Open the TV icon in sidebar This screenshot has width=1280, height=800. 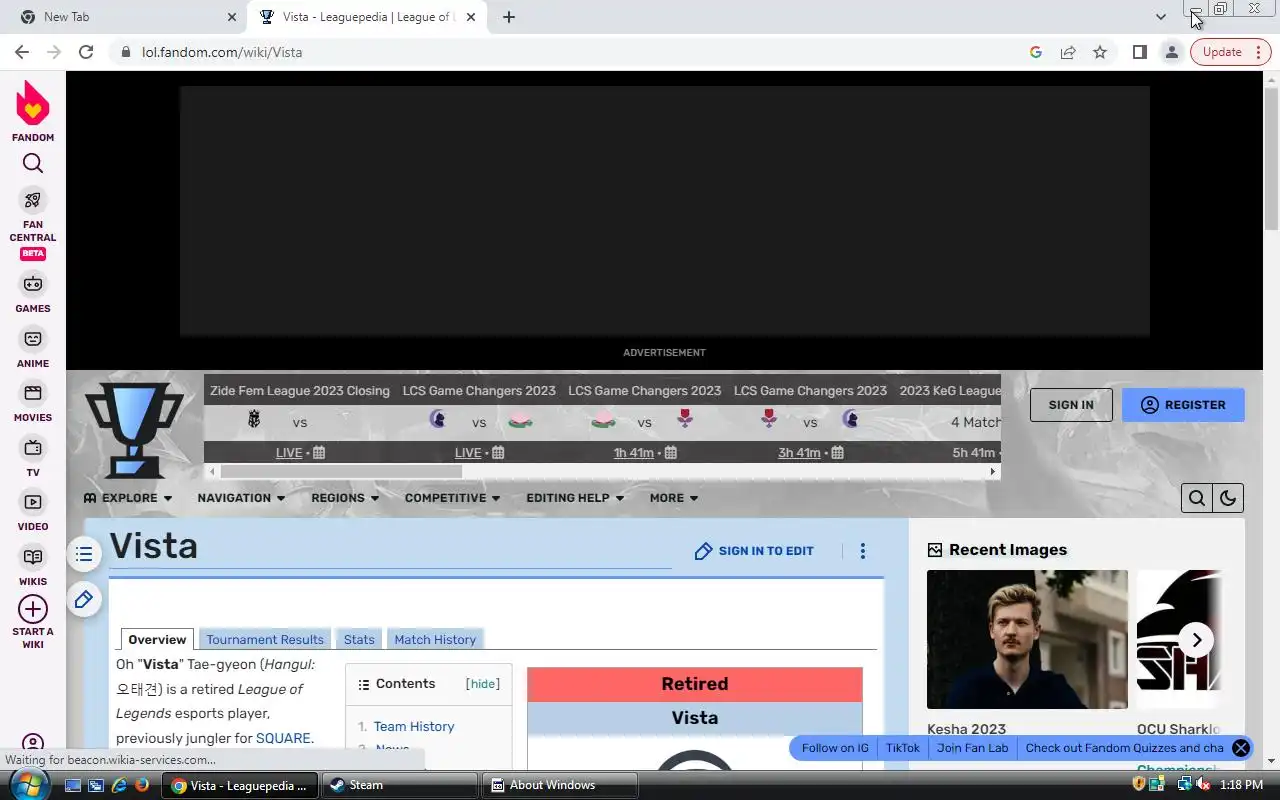pos(33,448)
